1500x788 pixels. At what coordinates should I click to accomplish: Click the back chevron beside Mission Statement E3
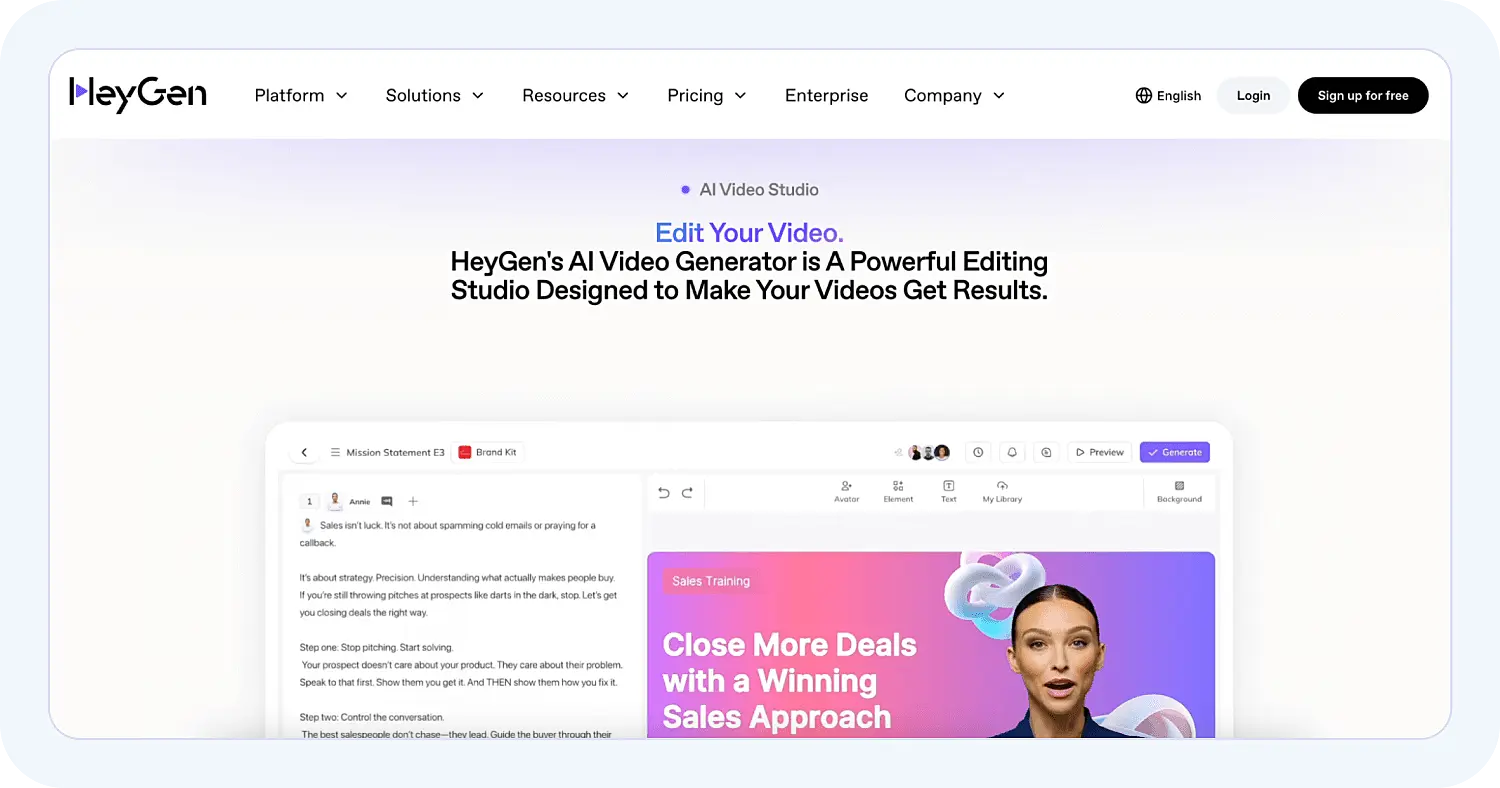click(305, 452)
